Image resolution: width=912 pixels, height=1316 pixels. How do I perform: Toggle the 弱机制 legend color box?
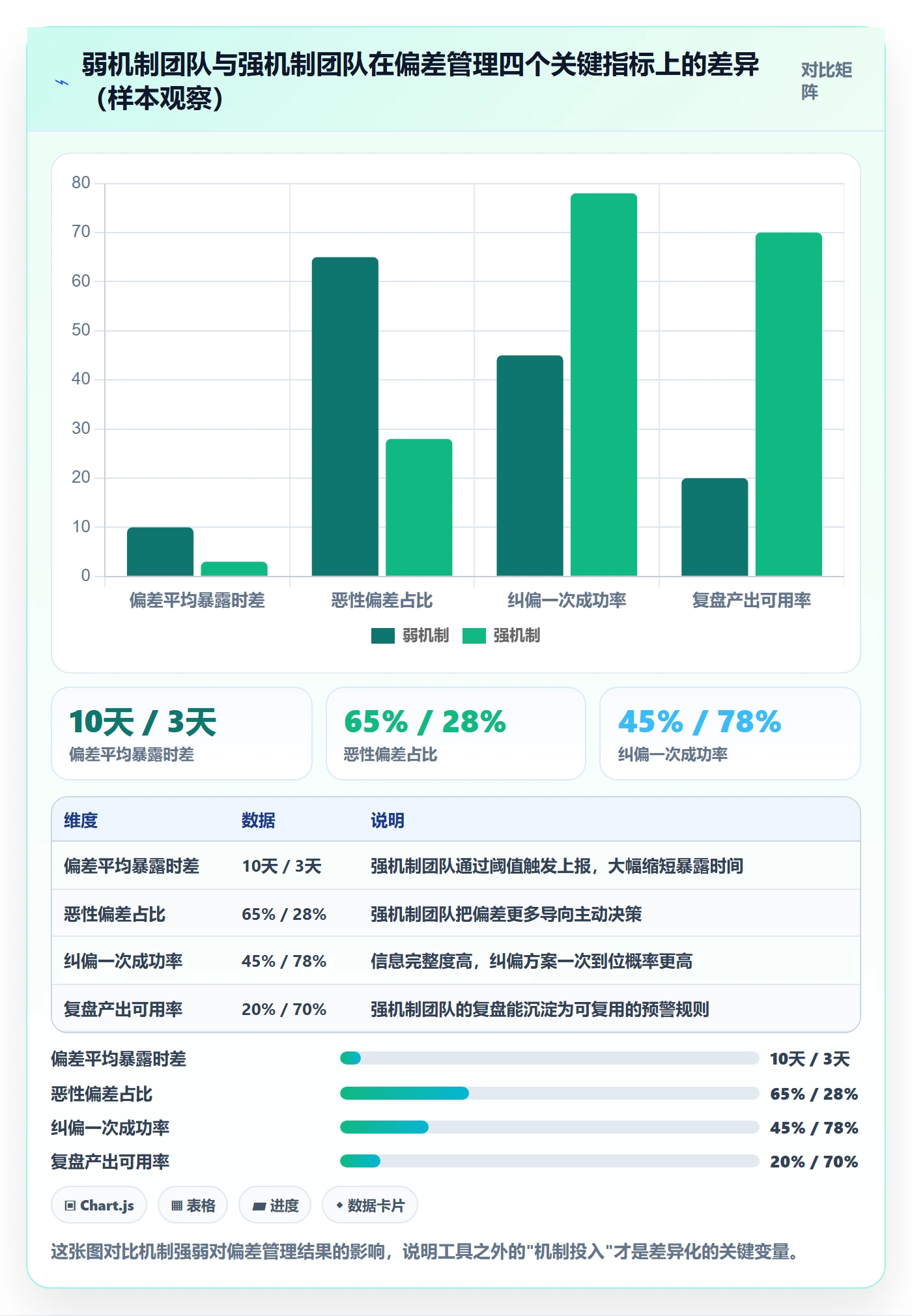tap(382, 636)
